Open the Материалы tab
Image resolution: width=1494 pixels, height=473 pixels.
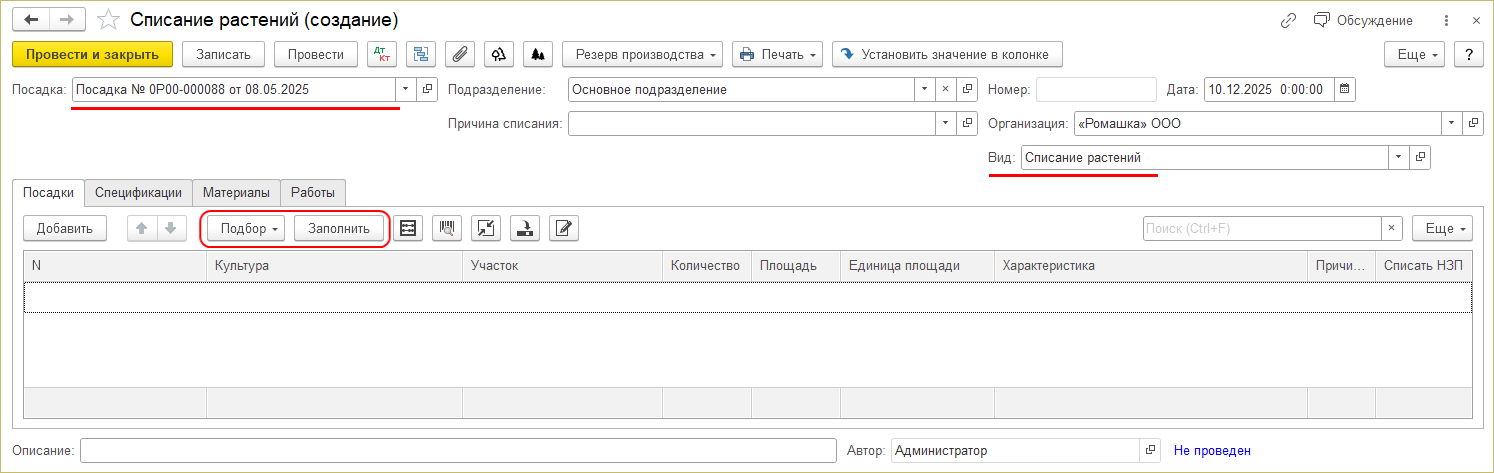click(236, 193)
